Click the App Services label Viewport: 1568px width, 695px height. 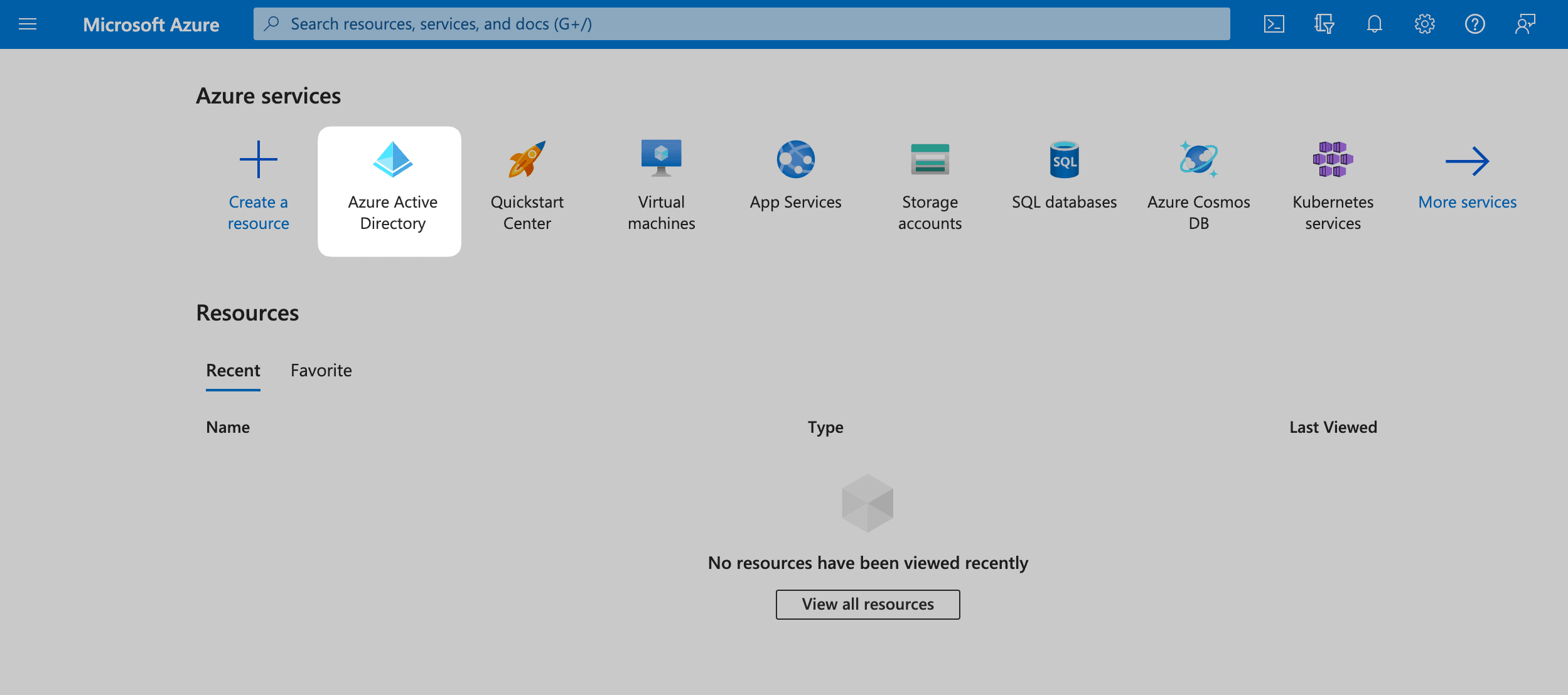[796, 202]
